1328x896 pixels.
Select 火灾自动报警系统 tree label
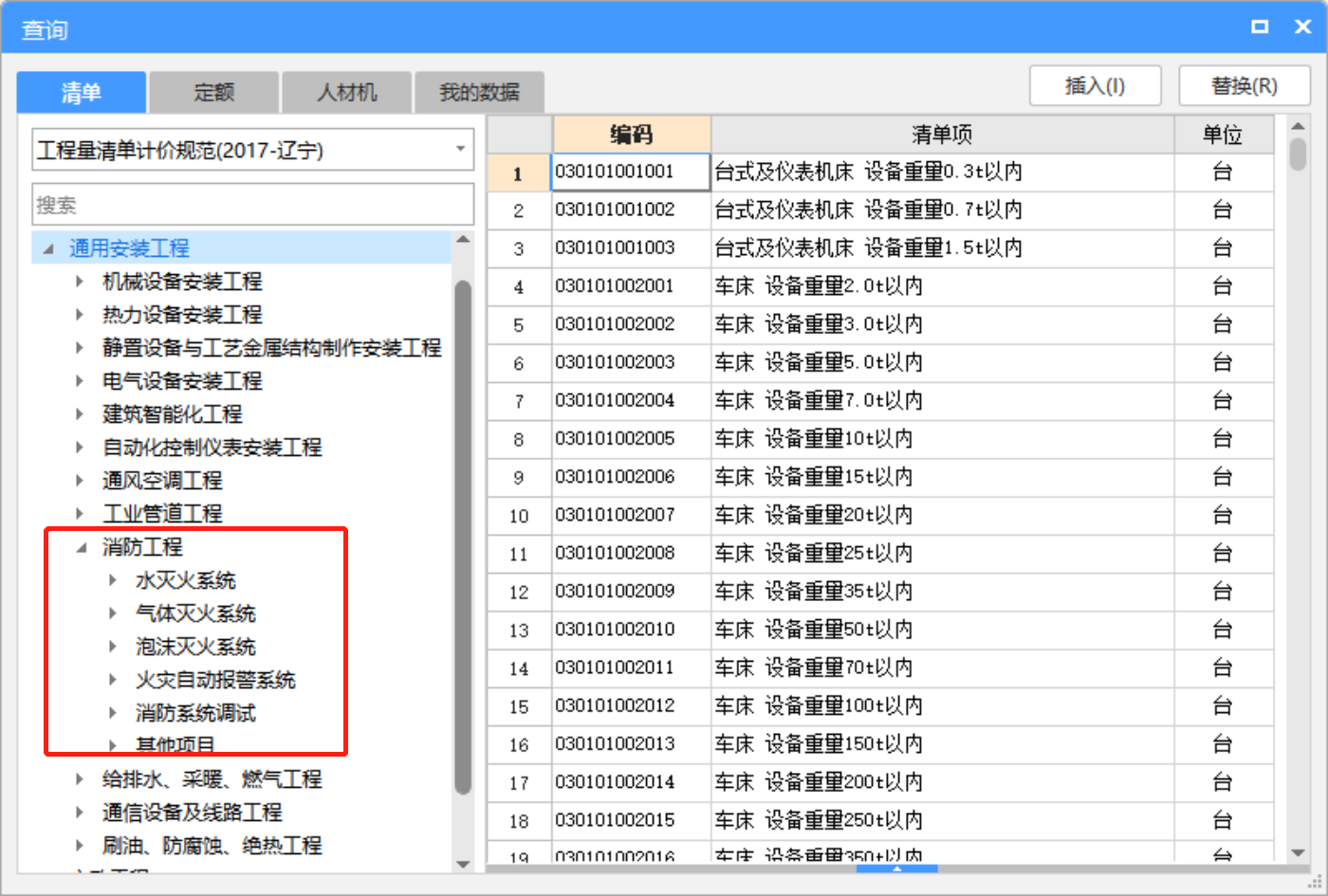[215, 680]
